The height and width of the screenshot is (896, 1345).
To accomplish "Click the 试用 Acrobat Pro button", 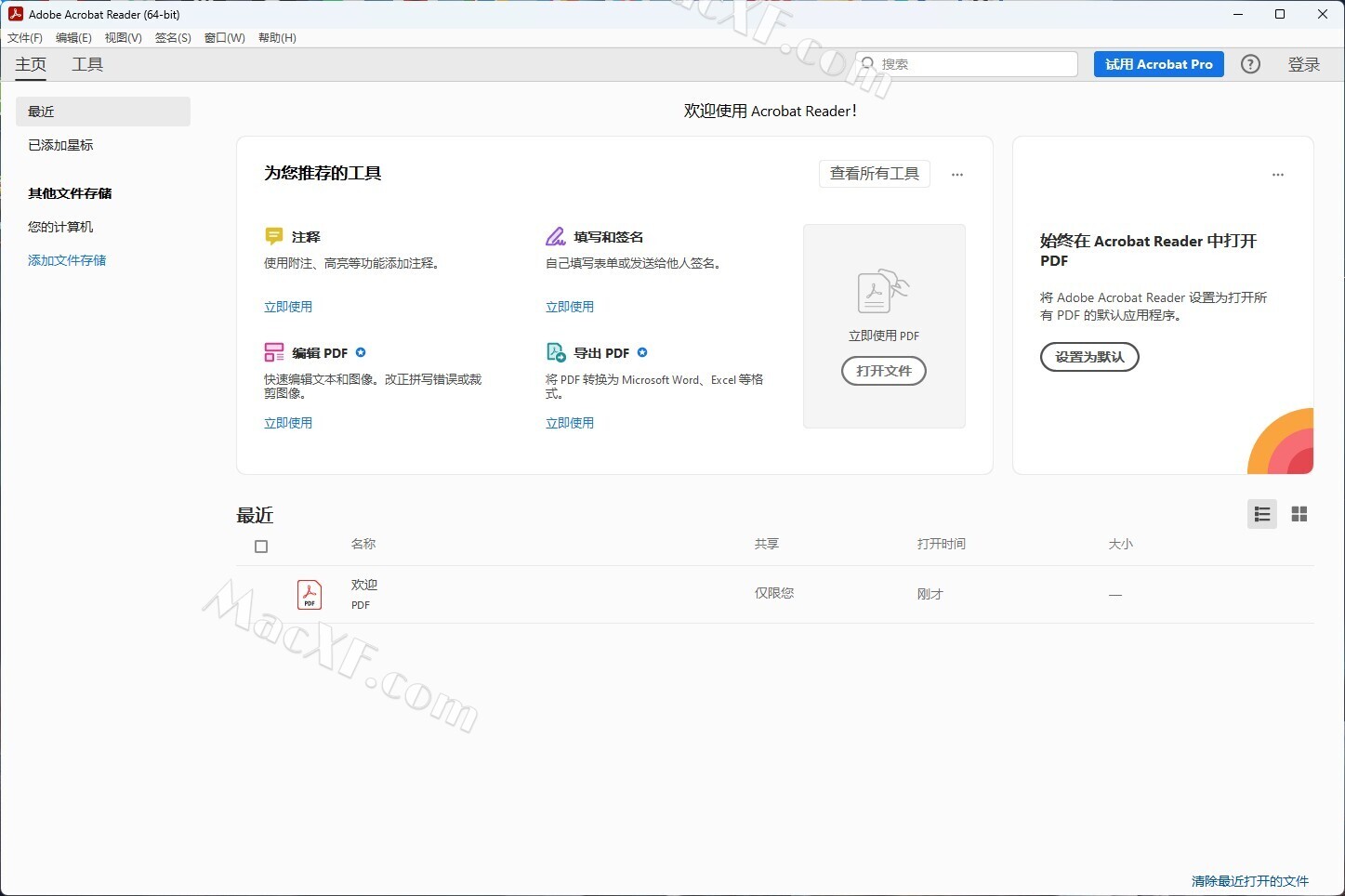I will click(x=1159, y=64).
